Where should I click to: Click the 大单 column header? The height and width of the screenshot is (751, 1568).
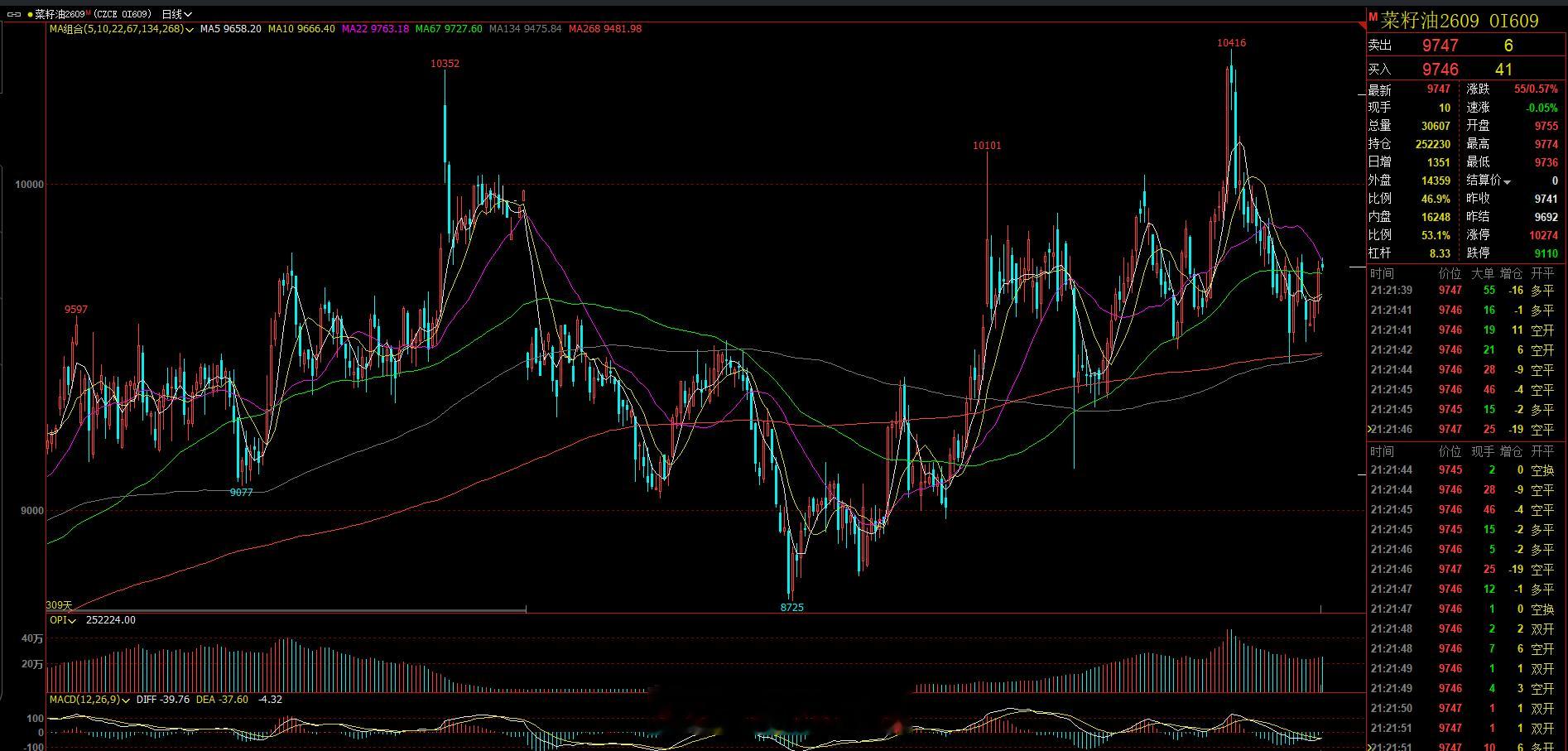1483,273
